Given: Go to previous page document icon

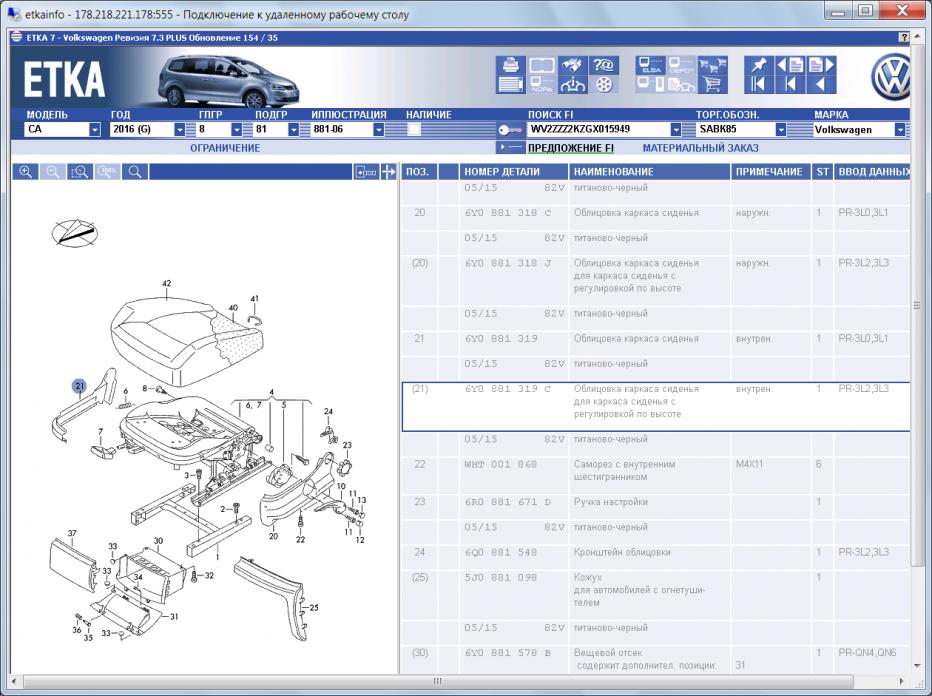Looking at the screenshot, I should click(x=791, y=65).
